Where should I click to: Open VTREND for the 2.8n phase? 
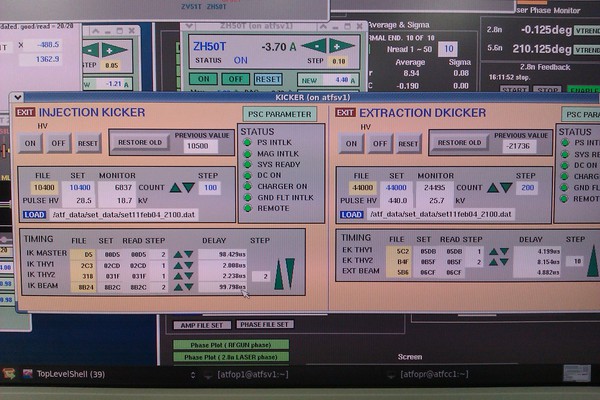[587, 30]
